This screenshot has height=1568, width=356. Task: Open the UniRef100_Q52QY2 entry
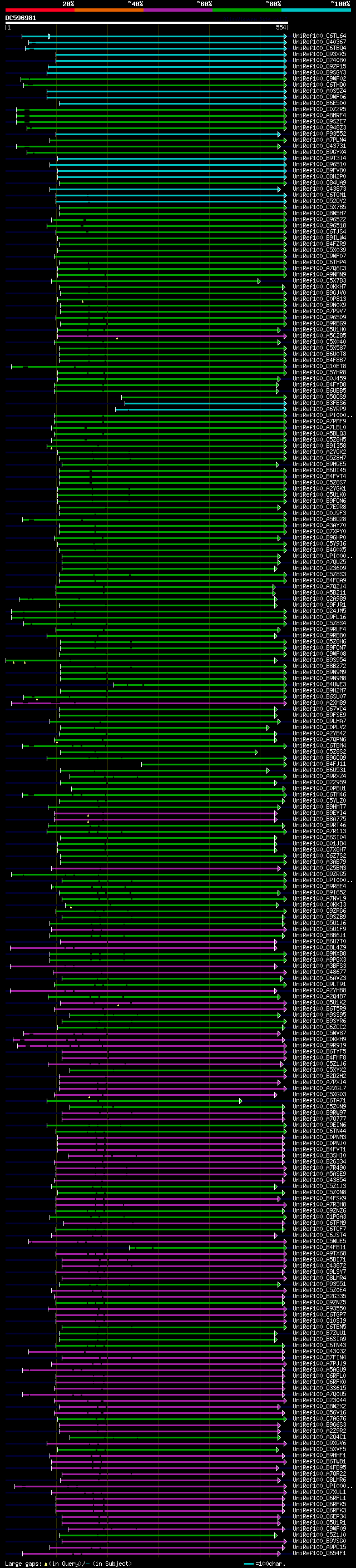pyautogui.click(x=319, y=201)
